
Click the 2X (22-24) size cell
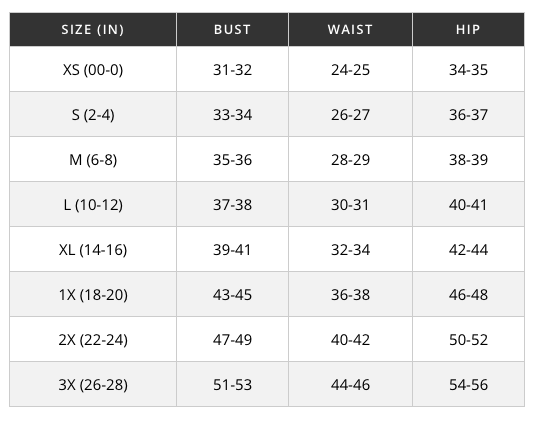93,339
